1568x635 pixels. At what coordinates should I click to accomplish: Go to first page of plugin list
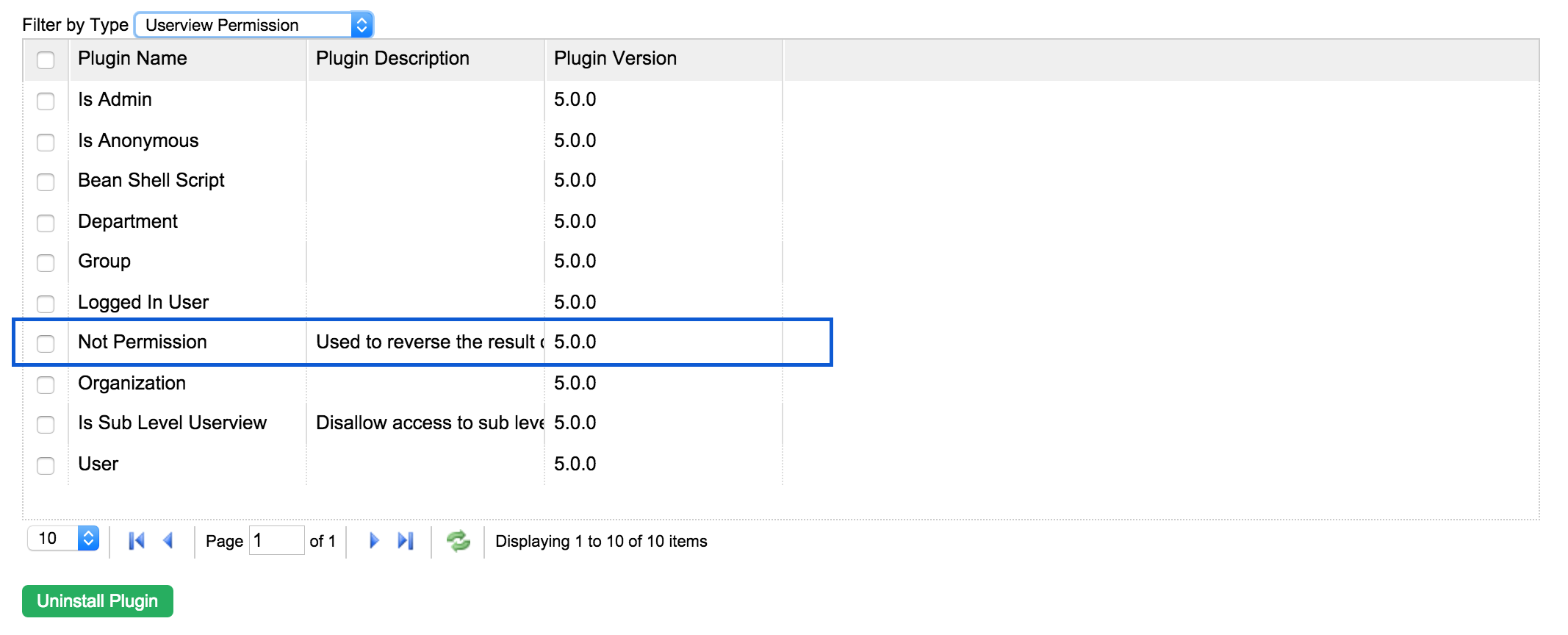click(x=137, y=541)
